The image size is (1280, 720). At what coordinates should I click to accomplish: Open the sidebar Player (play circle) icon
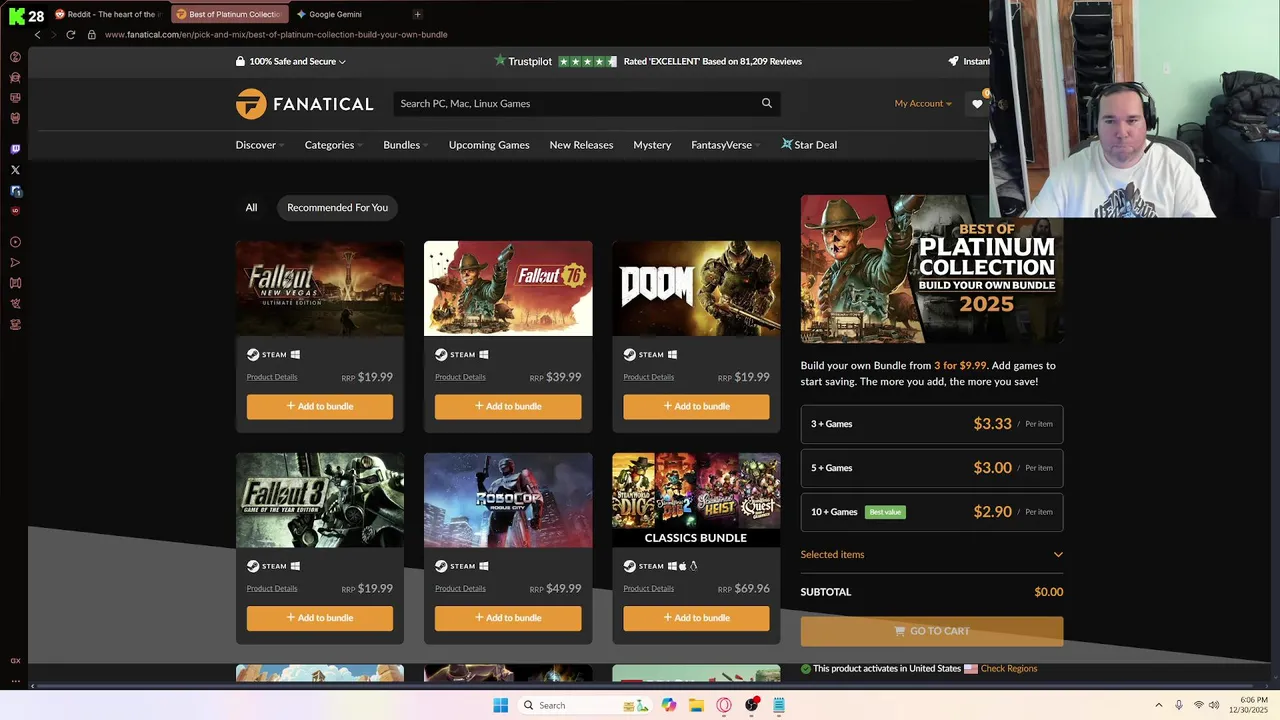coord(15,242)
